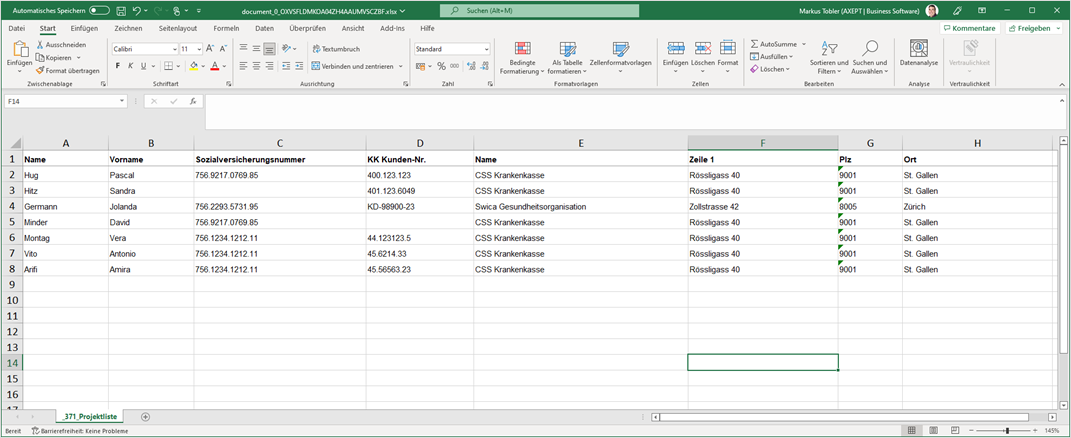Toggle italic formatting (K)
Image resolution: width=1071 pixels, height=438 pixels.
(x=130, y=66)
